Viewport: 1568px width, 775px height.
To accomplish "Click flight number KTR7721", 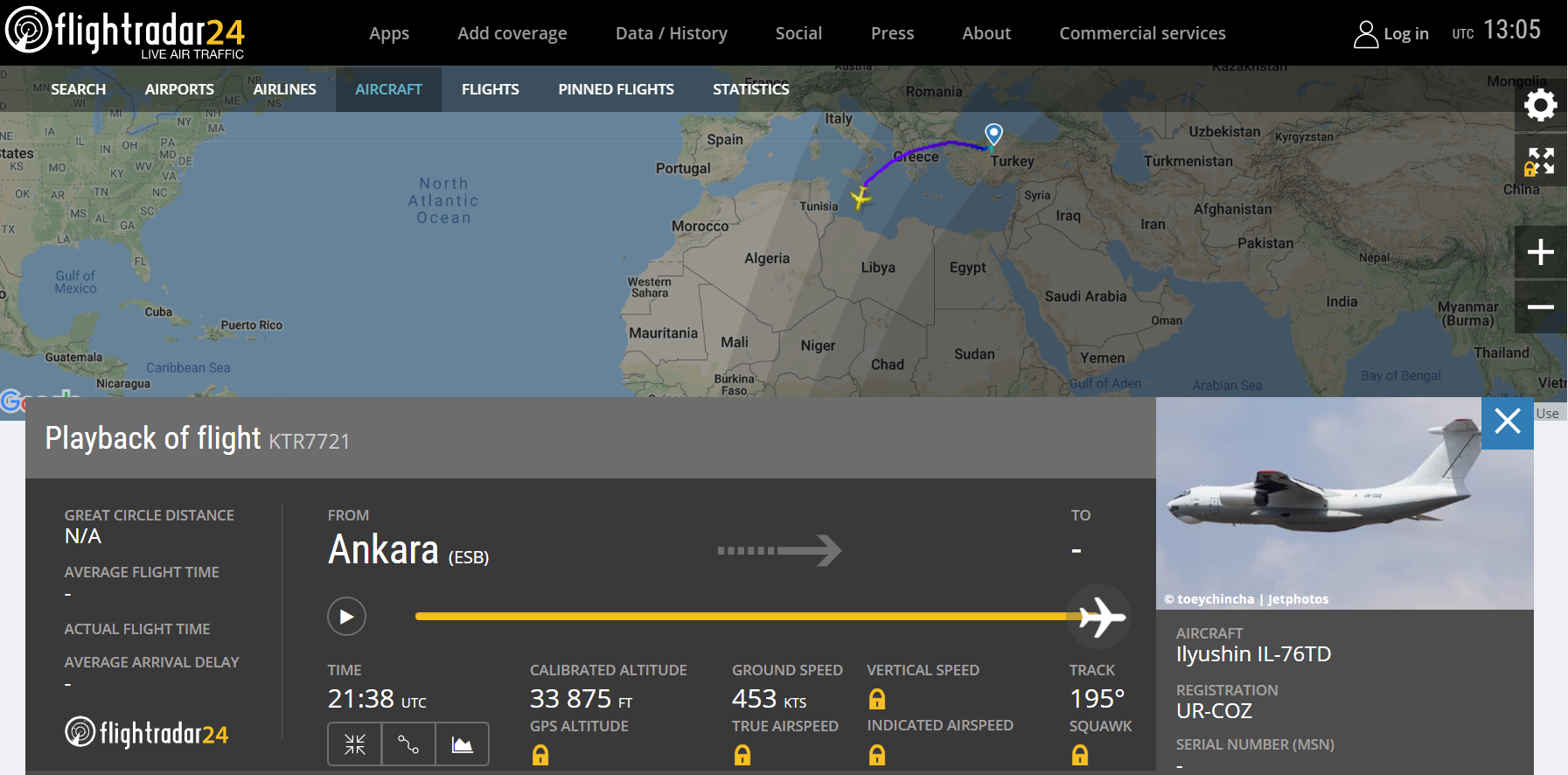I will coord(309,442).
